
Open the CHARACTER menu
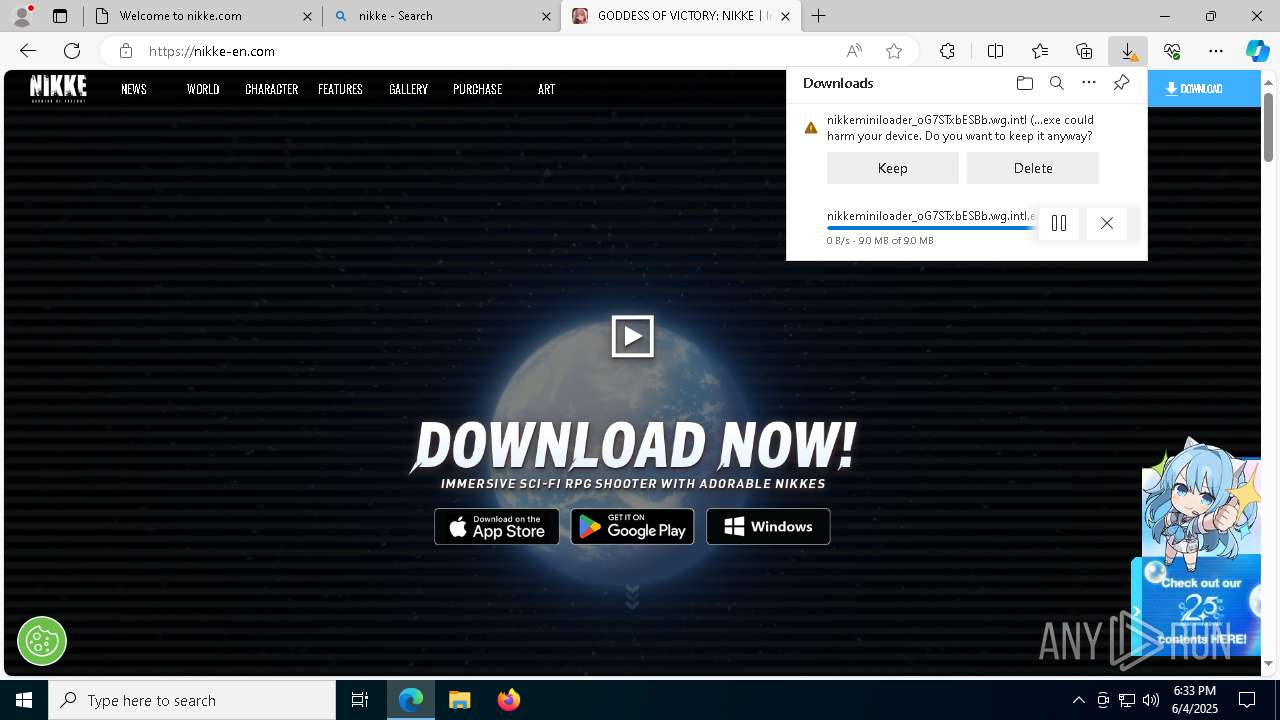pos(272,89)
